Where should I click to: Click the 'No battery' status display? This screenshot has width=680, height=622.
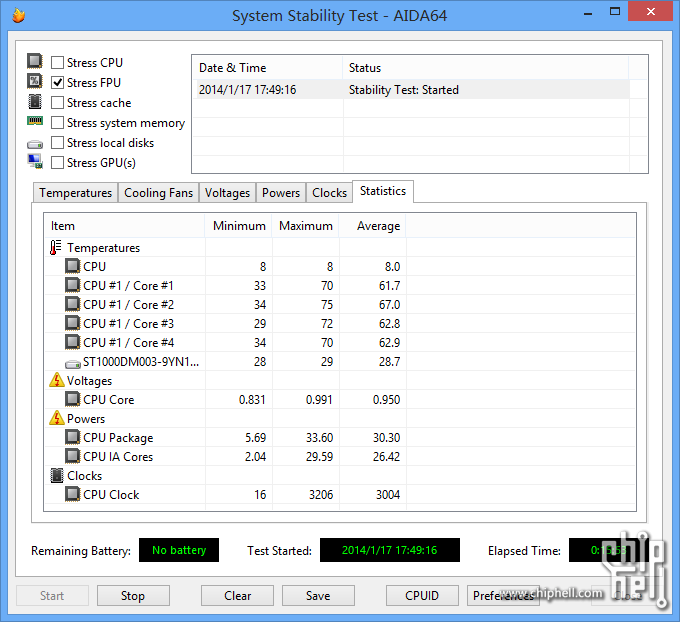coord(179,550)
